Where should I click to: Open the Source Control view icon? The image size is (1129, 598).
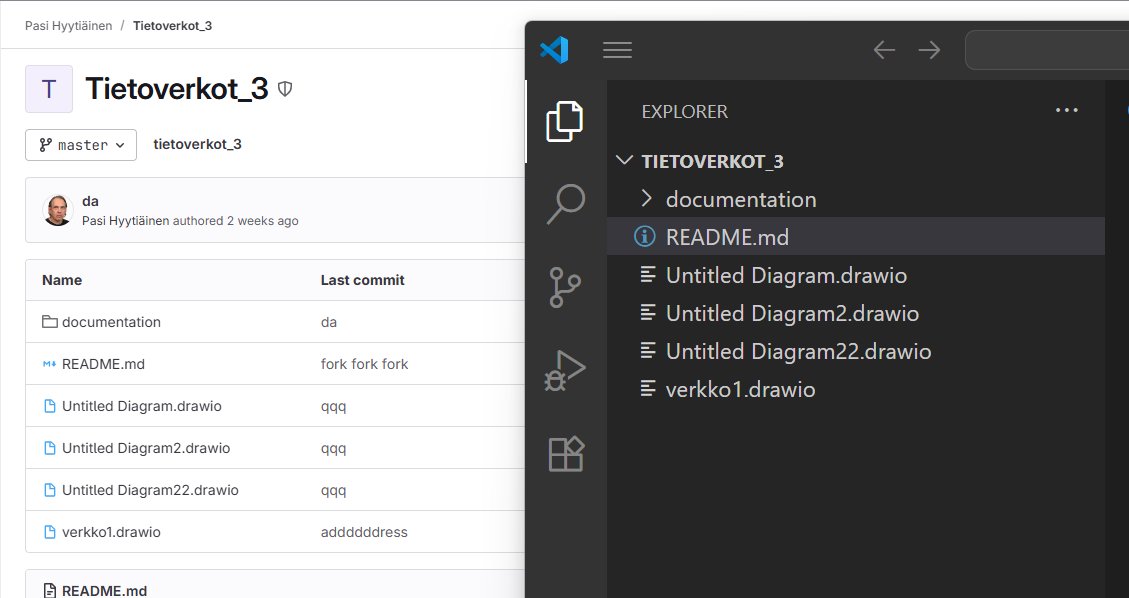coord(565,287)
